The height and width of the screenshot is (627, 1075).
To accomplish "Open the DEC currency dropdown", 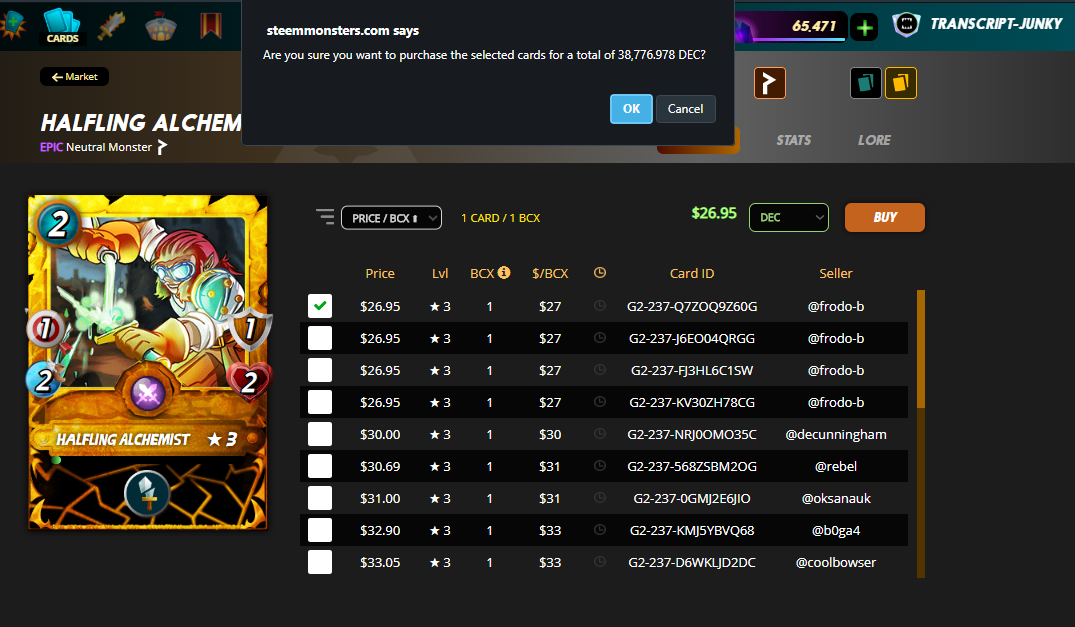I will pyautogui.click(x=789, y=217).
